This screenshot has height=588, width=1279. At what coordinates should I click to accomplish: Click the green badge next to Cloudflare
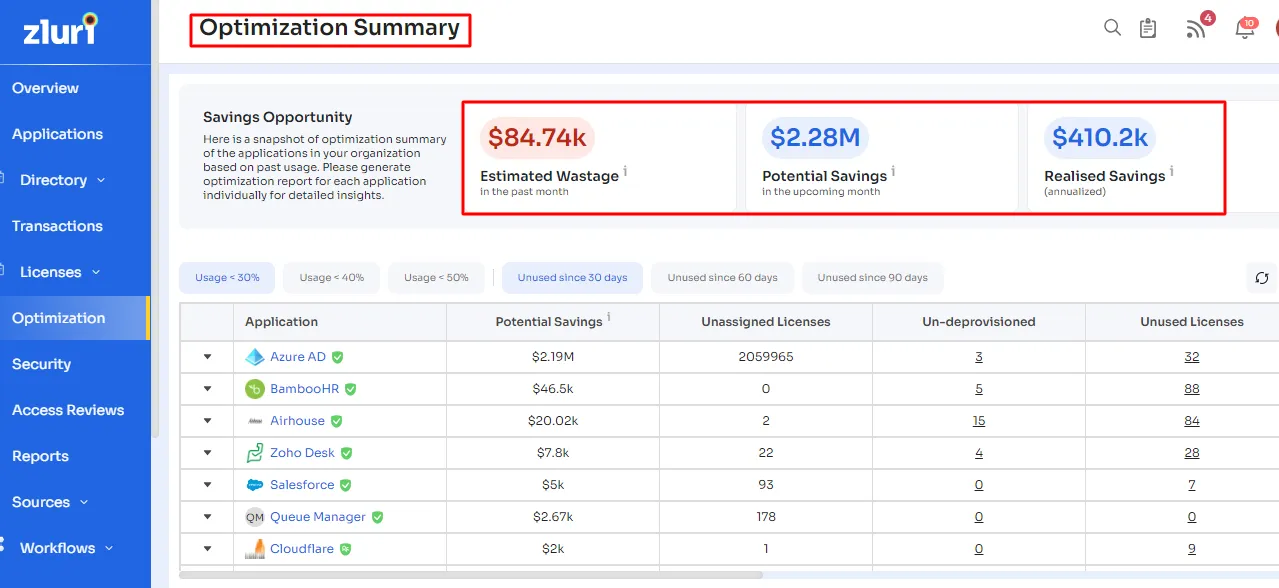coord(346,549)
